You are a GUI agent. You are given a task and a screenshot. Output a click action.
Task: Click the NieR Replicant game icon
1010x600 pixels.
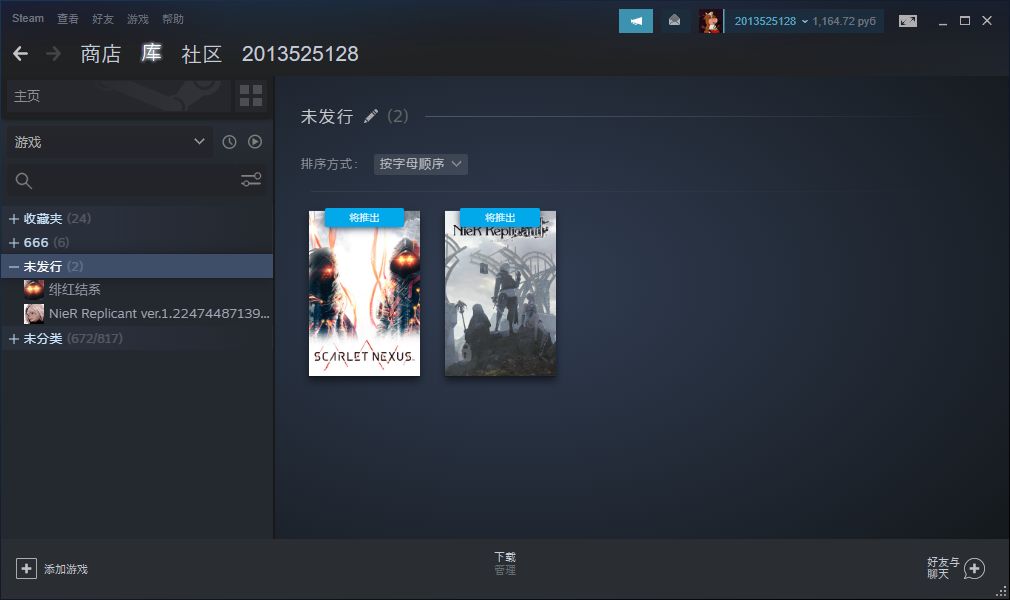tap(34, 314)
